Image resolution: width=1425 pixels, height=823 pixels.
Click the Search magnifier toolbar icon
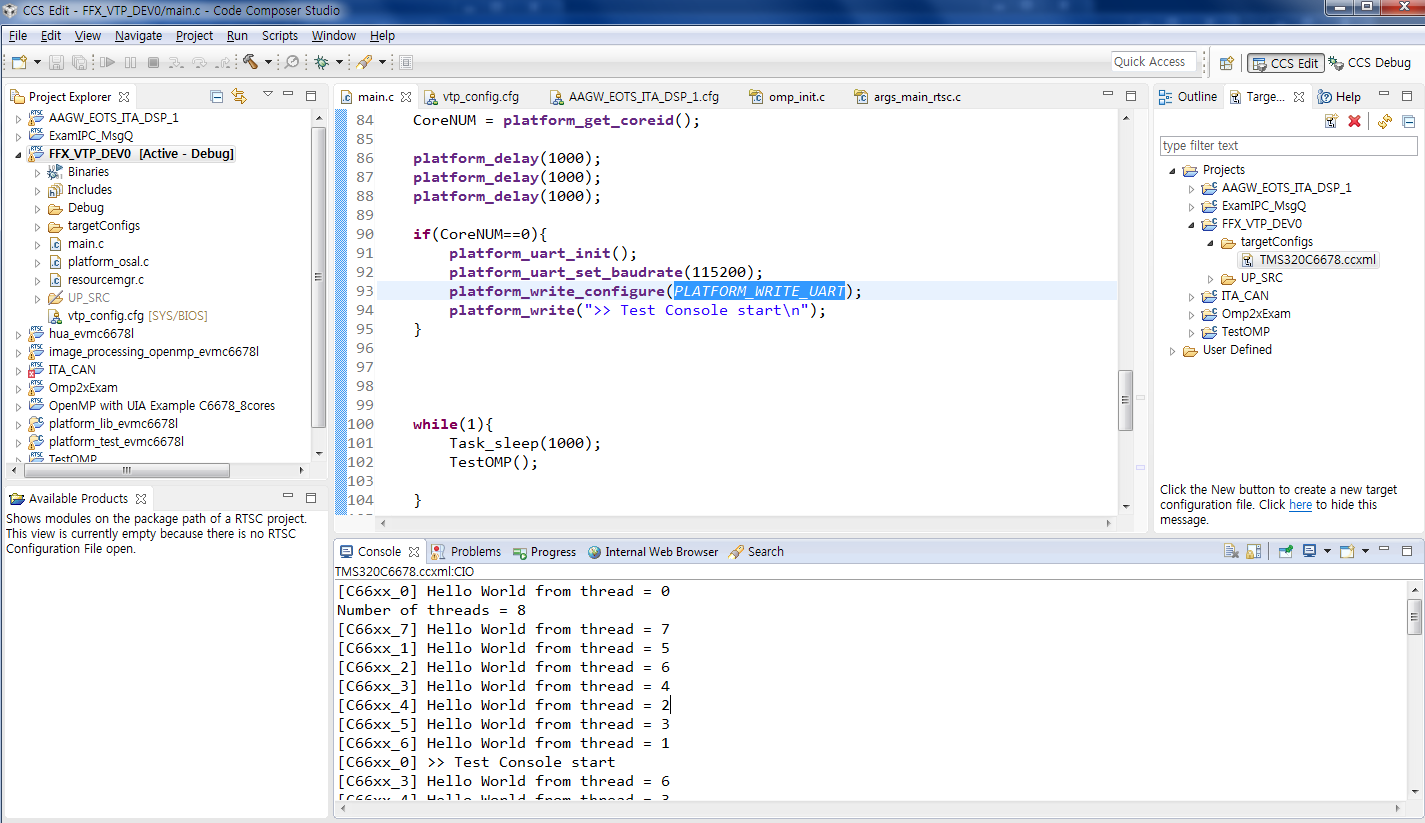292,62
